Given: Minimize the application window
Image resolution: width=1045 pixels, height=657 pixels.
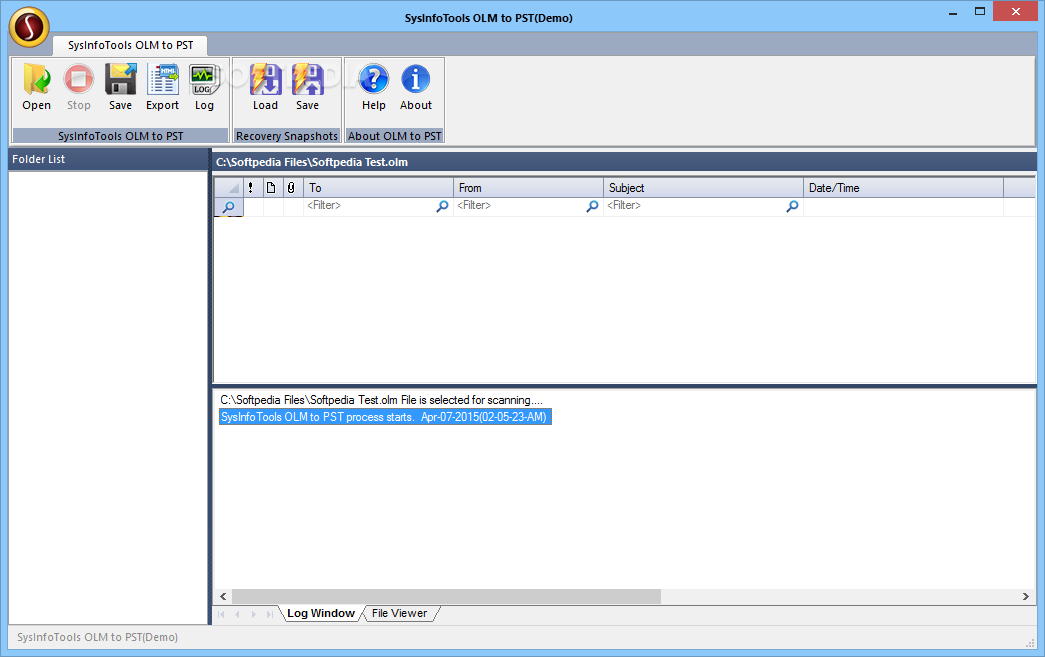Looking at the screenshot, I should point(953,12).
